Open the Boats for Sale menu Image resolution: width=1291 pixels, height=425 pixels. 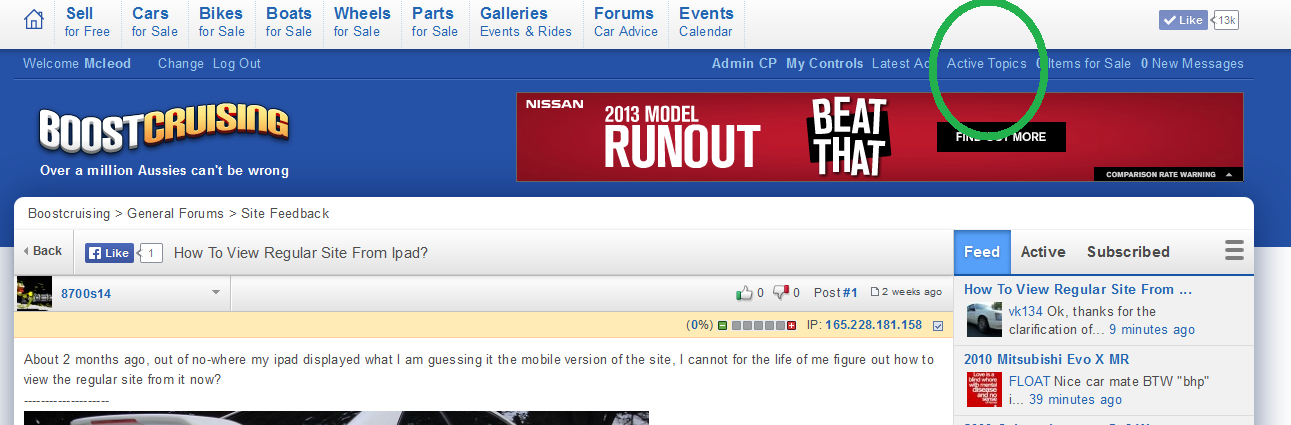pyautogui.click(x=289, y=22)
